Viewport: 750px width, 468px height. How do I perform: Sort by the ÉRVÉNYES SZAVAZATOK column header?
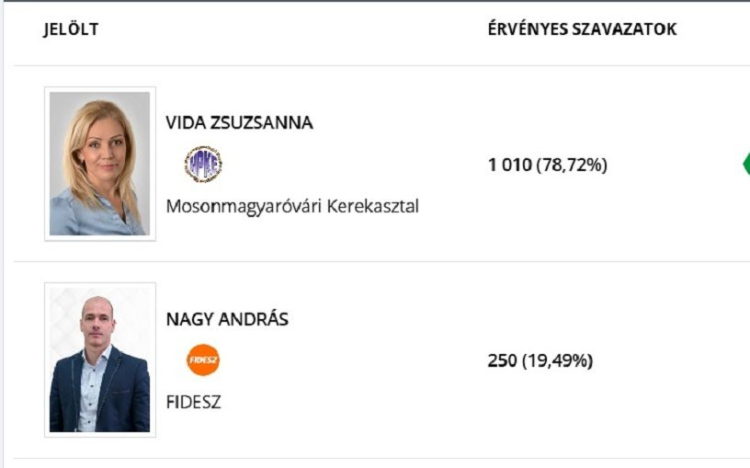581,30
